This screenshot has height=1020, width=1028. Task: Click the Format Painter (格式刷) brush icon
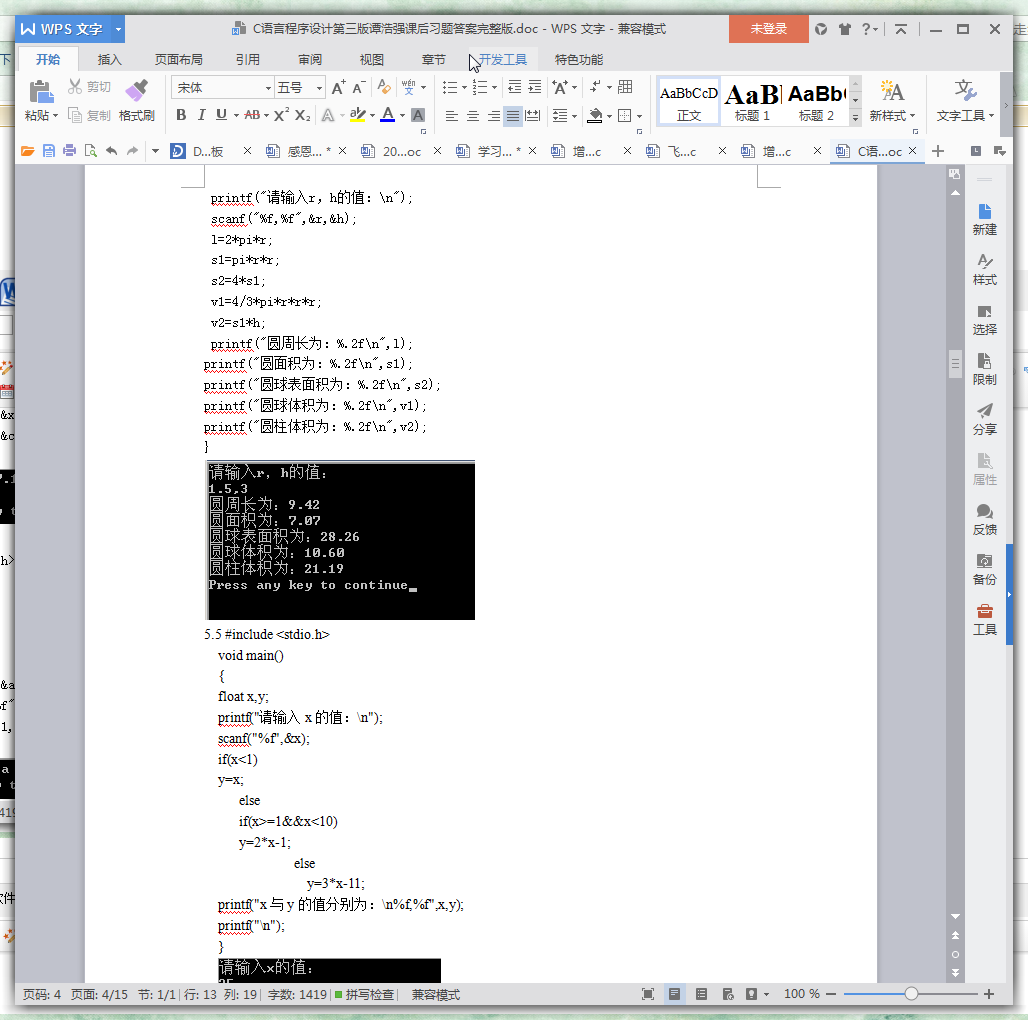click(136, 90)
